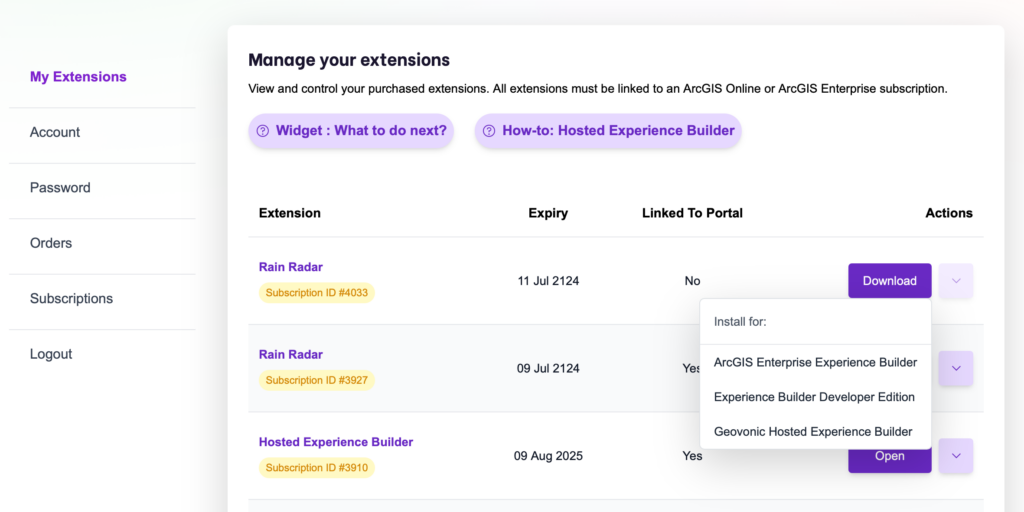Select Experience Builder Developer Edition option
This screenshot has height=512, width=1024.
pyautogui.click(x=816, y=397)
